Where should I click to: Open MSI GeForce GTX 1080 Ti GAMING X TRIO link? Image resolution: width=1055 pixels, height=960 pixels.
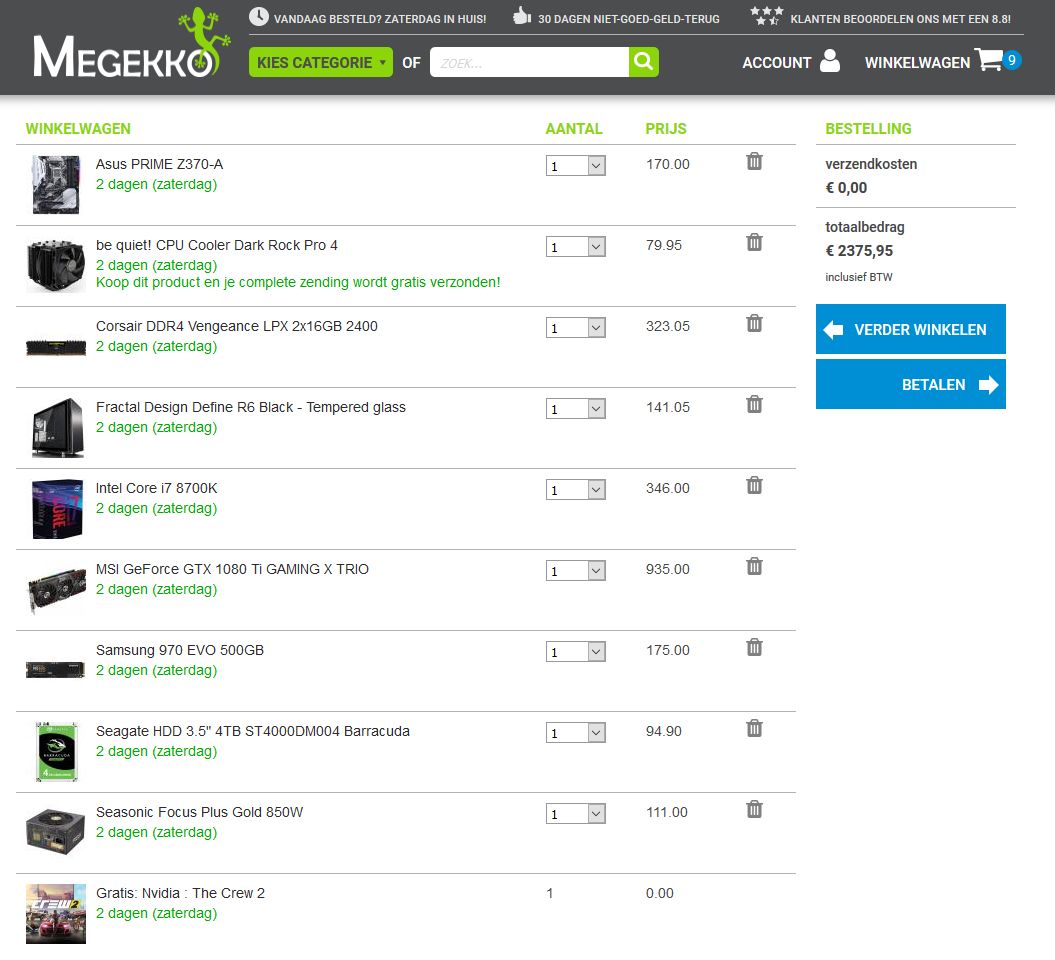coord(232,569)
